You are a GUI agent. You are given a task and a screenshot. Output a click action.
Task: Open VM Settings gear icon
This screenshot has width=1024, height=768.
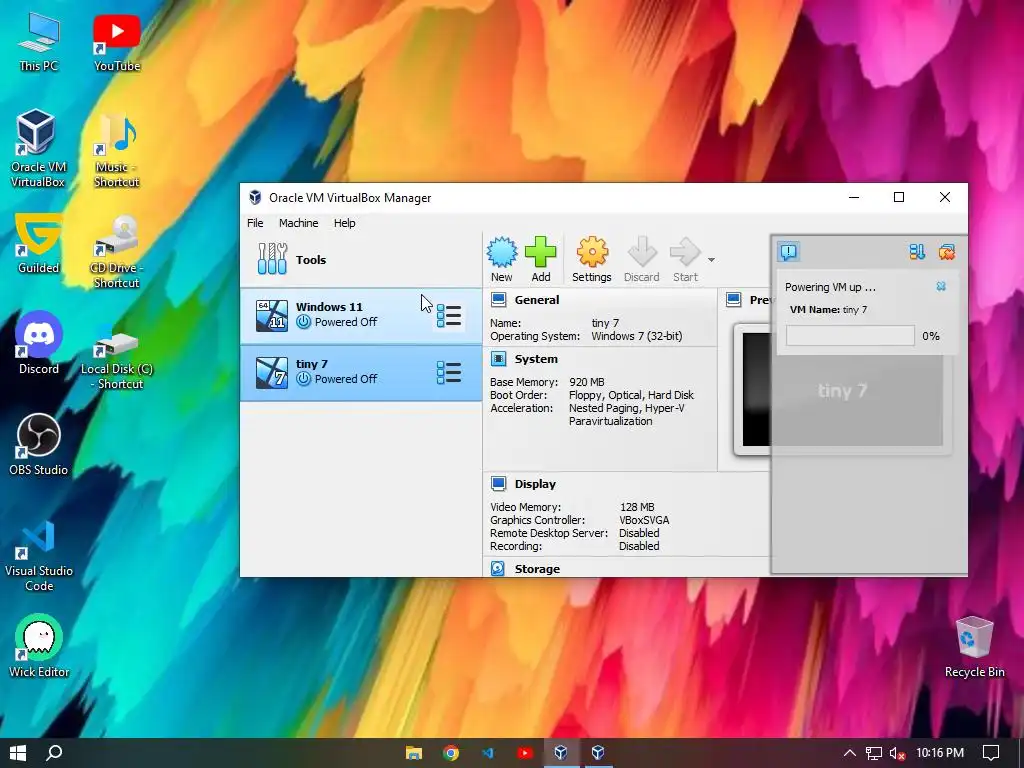pyautogui.click(x=592, y=259)
